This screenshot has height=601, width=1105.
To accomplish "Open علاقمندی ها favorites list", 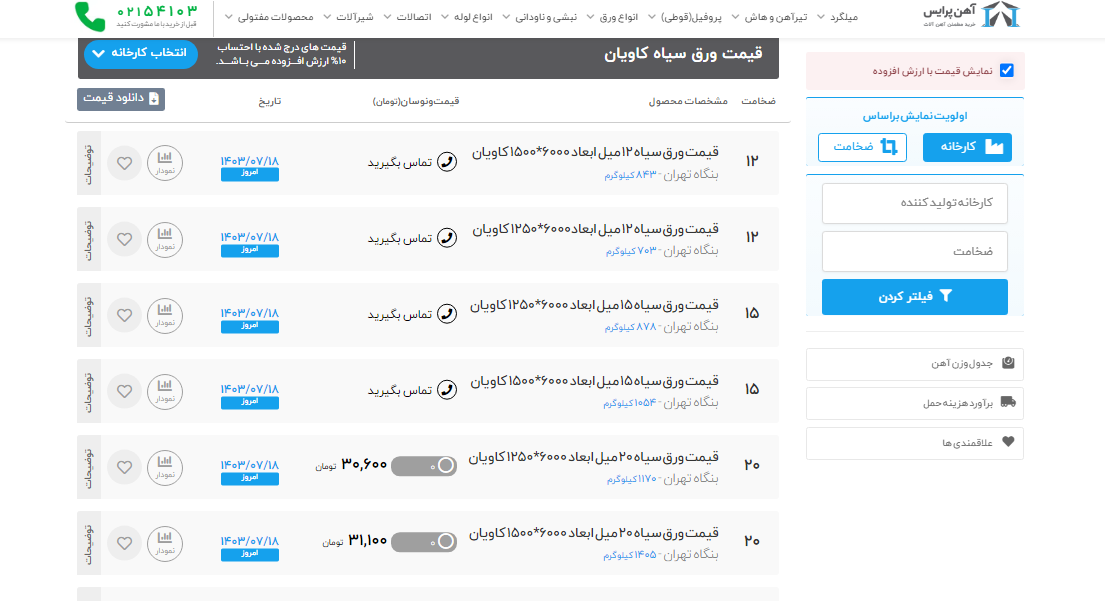I will pyautogui.click(x=914, y=442).
